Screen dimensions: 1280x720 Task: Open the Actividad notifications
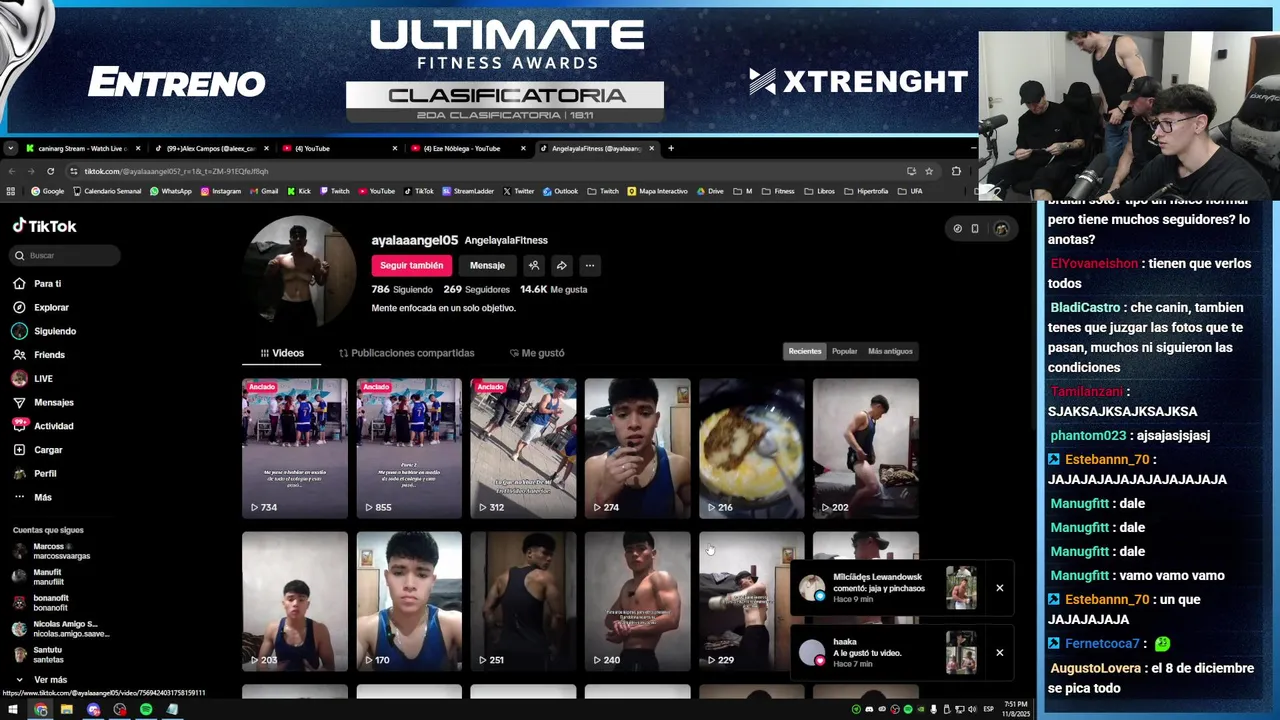click(53, 426)
